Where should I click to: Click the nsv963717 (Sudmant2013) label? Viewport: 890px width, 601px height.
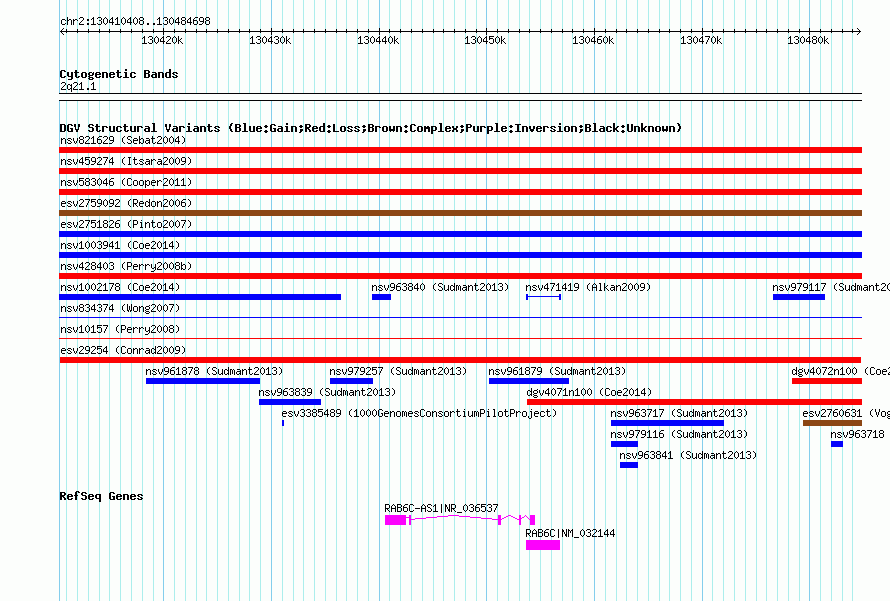(679, 413)
